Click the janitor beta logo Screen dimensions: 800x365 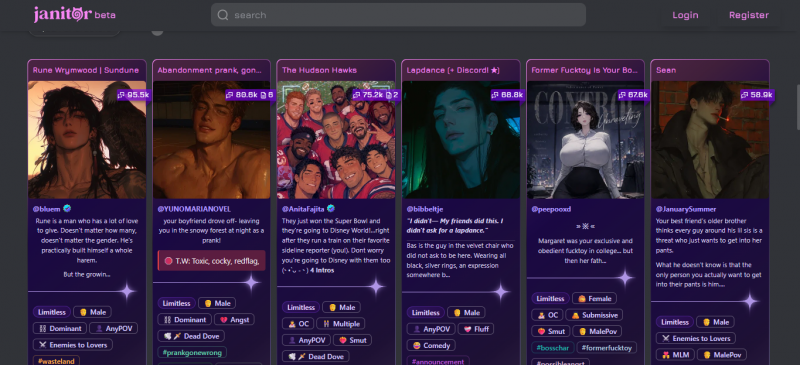pos(74,15)
